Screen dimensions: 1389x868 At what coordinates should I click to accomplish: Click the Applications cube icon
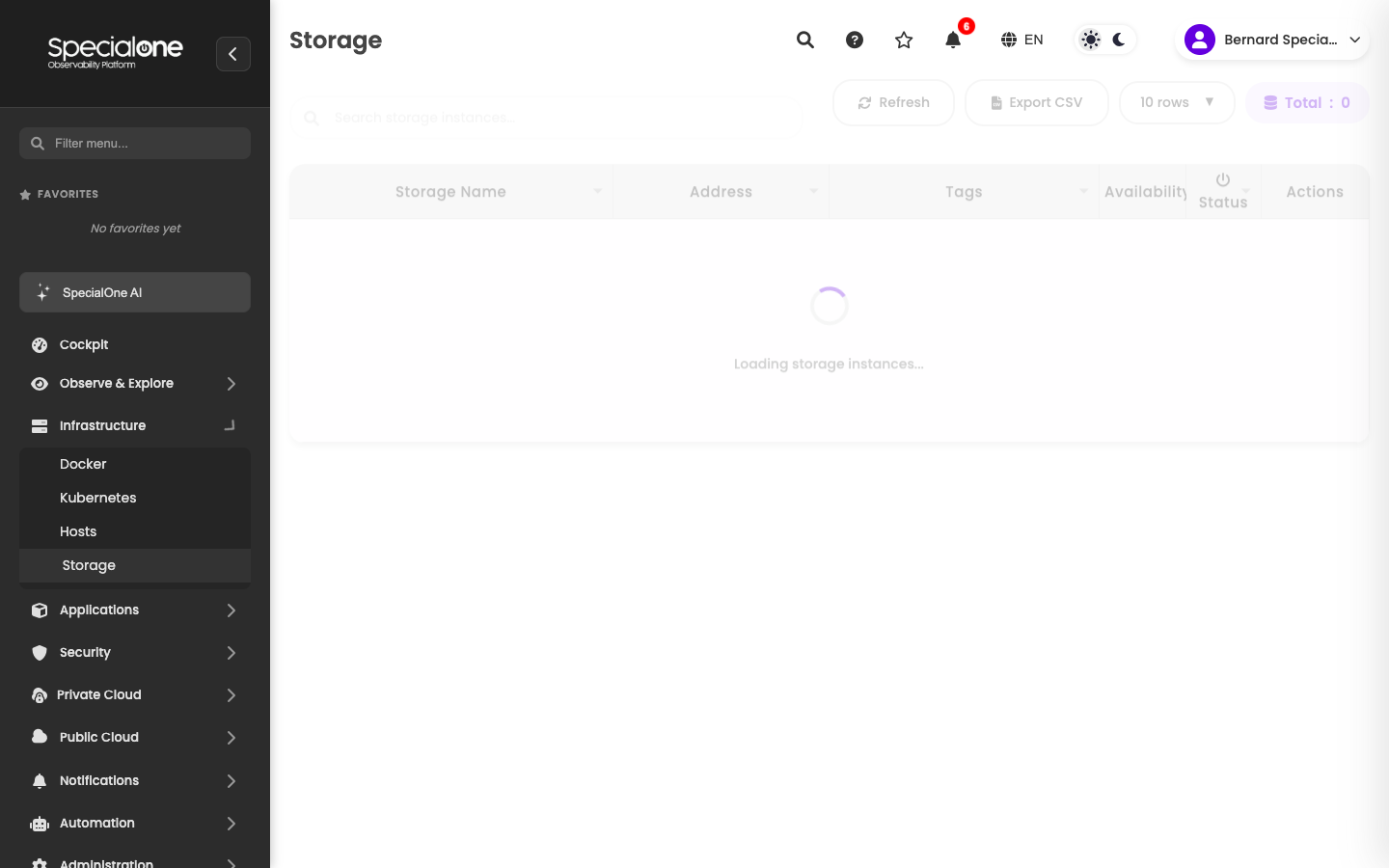click(x=40, y=610)
